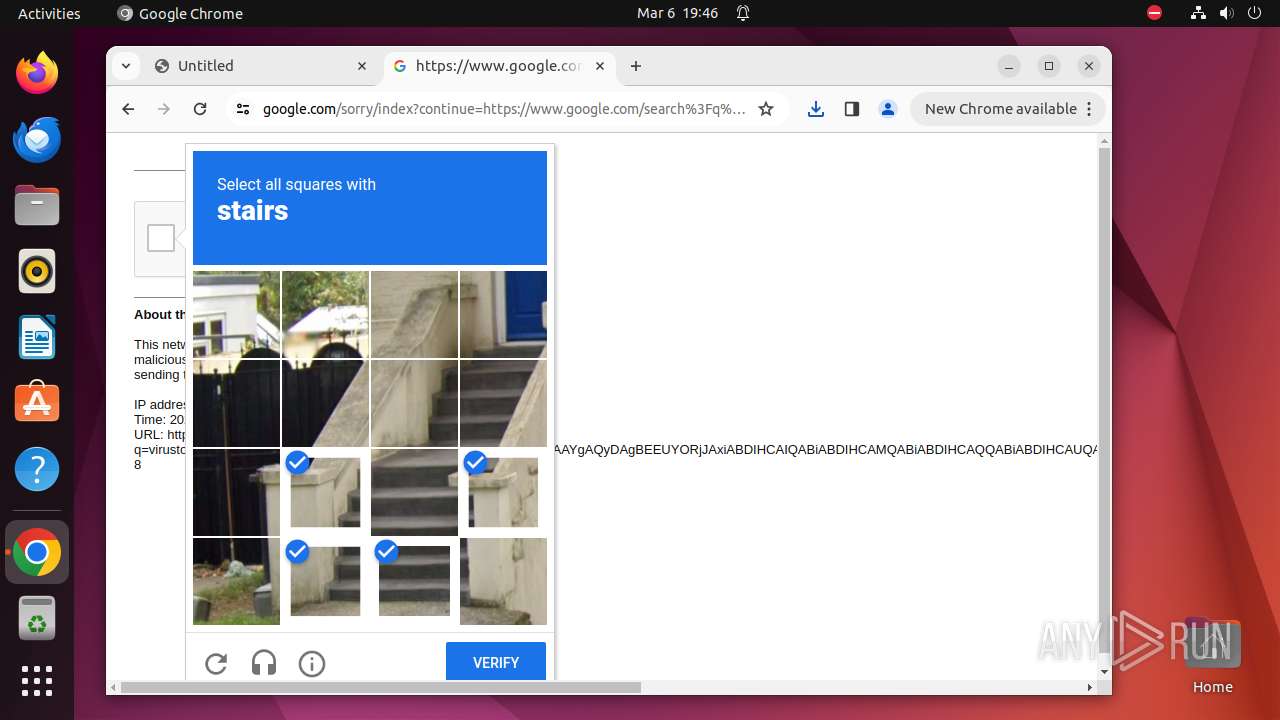This screenshot has width=1280, height=720.
Task: Open Ubuntu Software from the dock
Action: coord(37,403)
